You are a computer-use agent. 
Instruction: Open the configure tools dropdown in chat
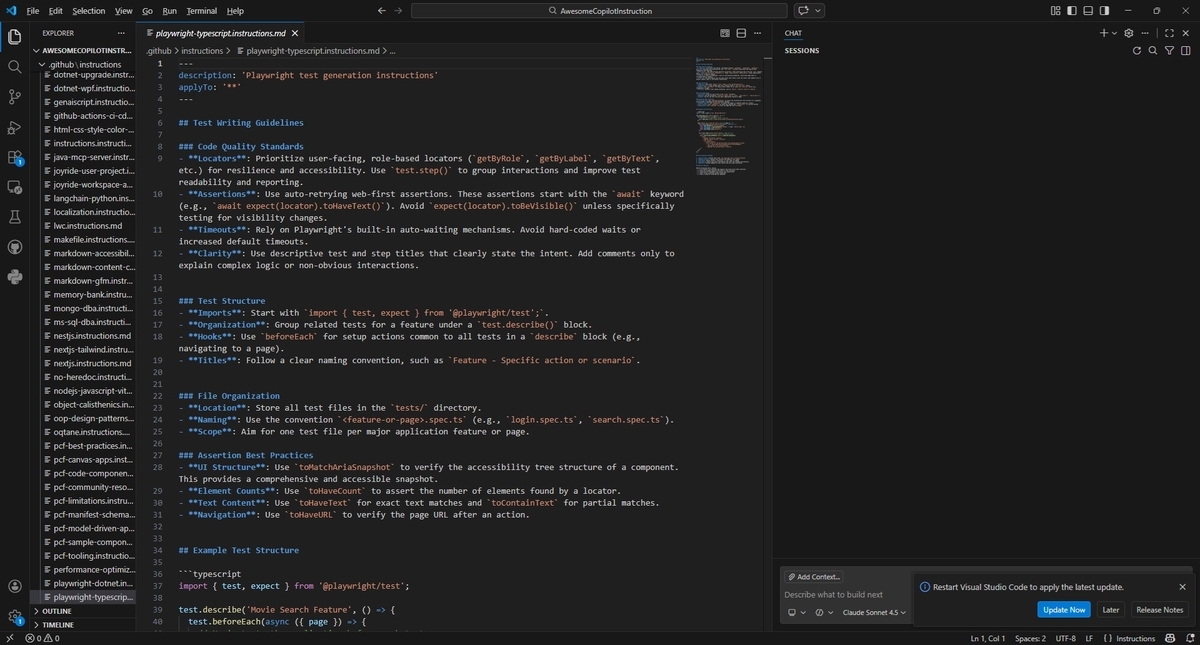click(x=824, y=612)
